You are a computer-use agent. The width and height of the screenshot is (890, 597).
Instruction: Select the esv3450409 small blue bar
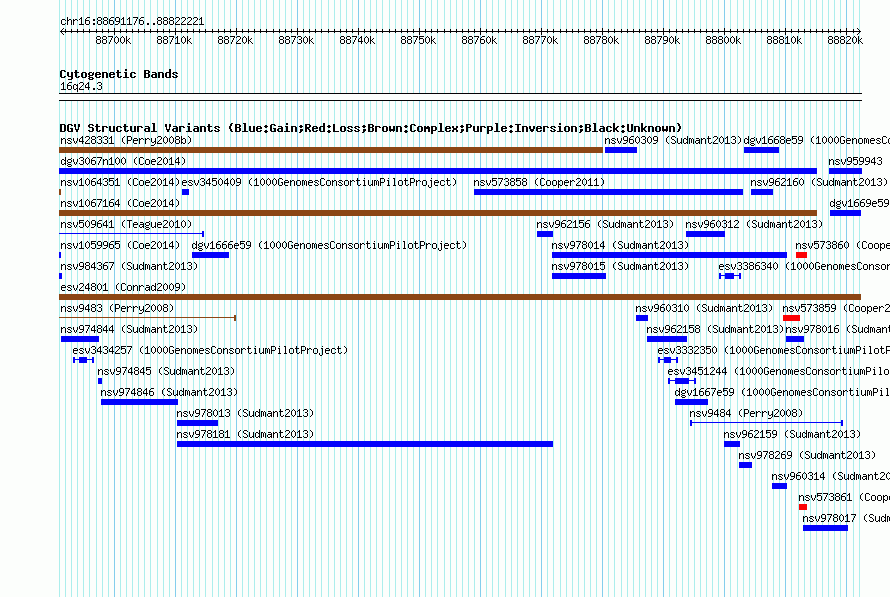(185, 192)
